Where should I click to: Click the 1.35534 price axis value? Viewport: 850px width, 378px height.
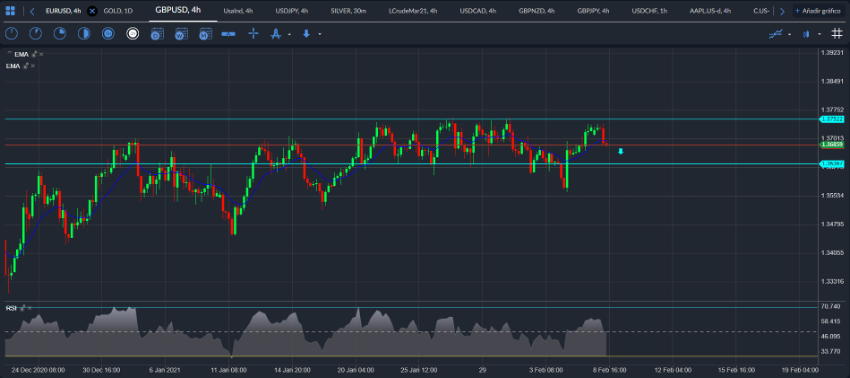(832, 195)
